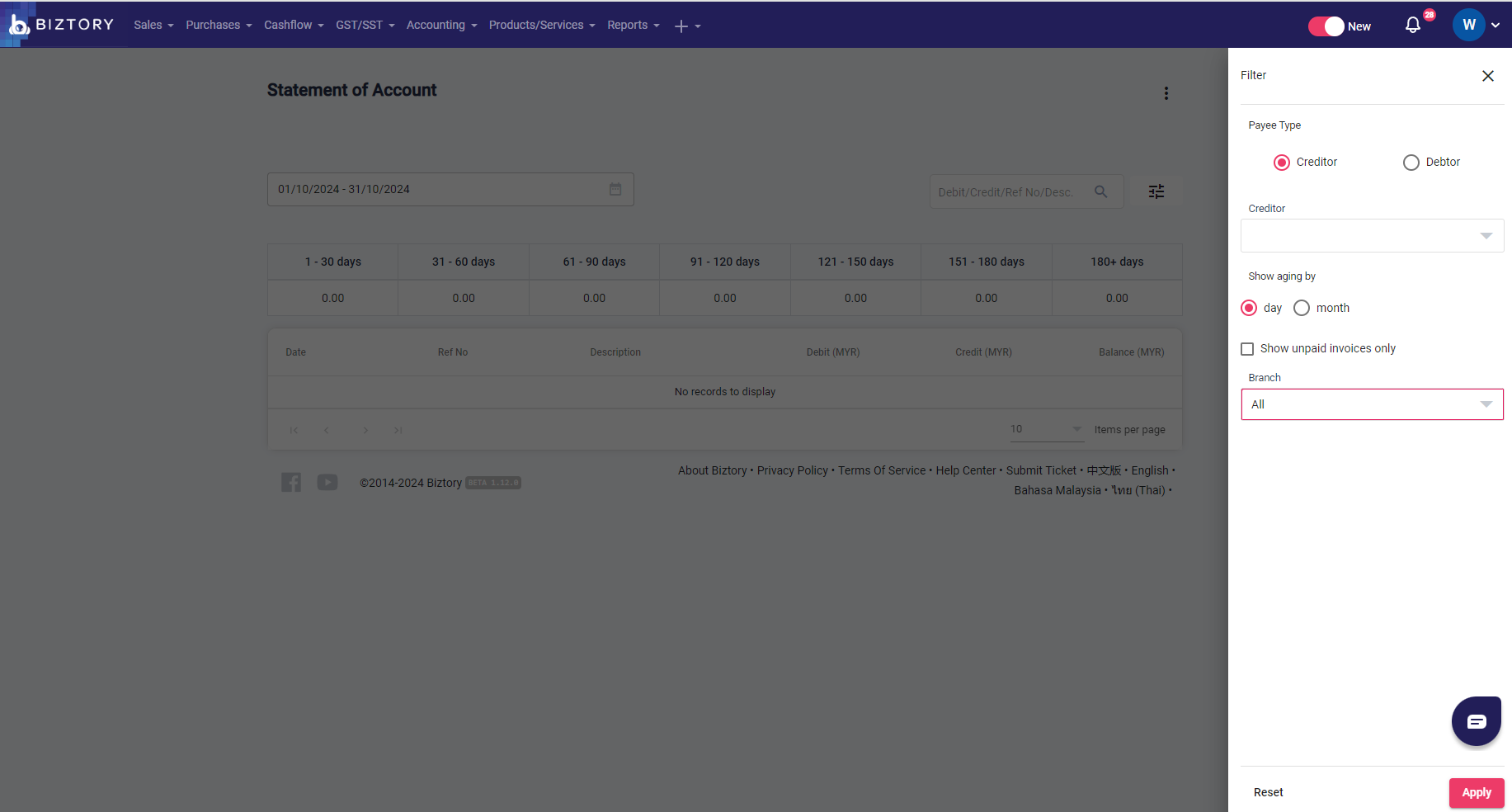Viewport: 1512px width, 812px height.
Task: Go to first page pagination arrow
Action: [294, 430]
